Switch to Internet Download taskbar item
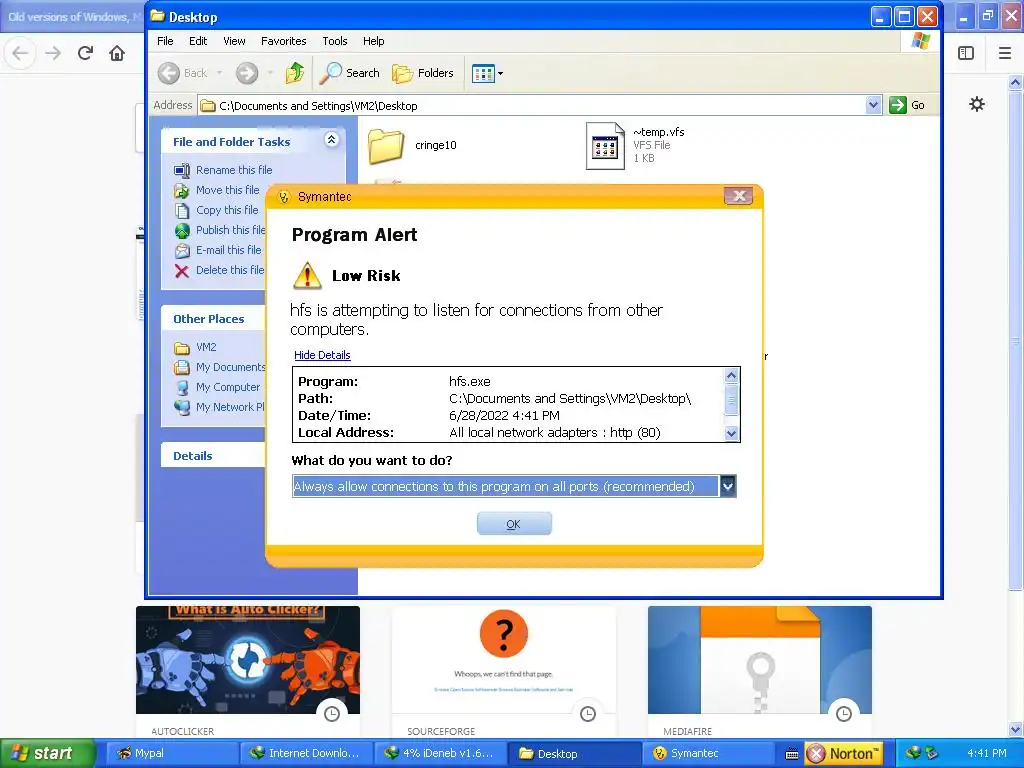 (306, 753)
